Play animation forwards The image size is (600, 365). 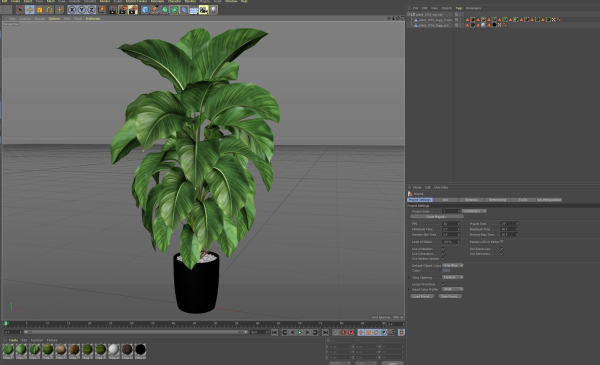pyautogui.click(x=300, y=332)
